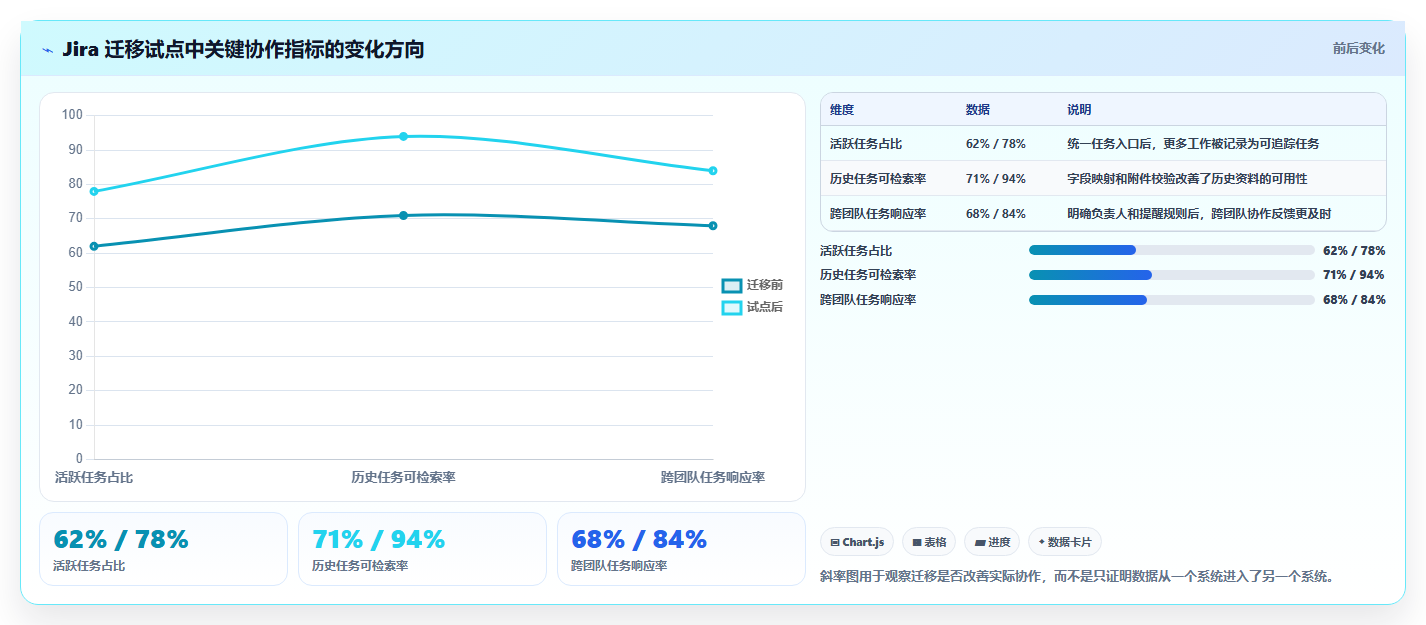Open the 68% / 84% data card
This screenshot has width=1426, height=625.
click(681, 549)
